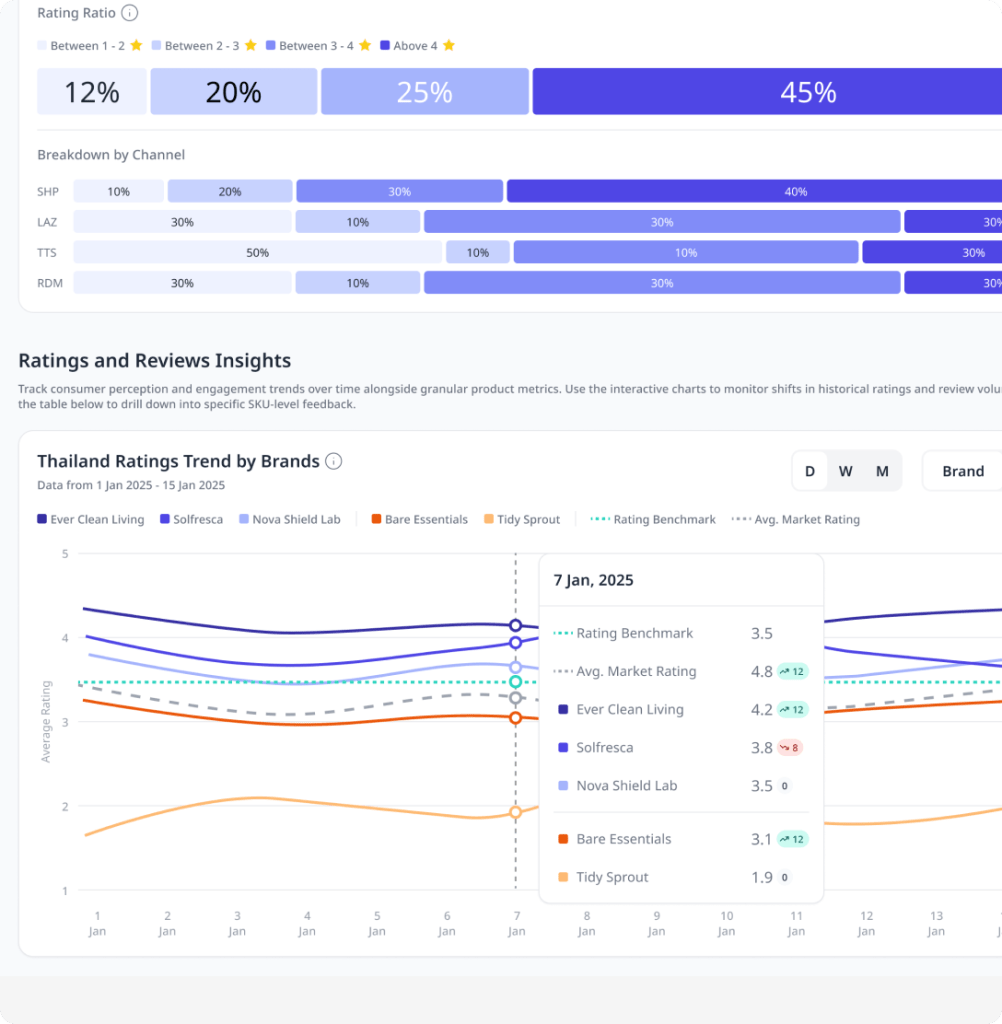Click the Ever Clean Living trend badge in tooltip
This screenshot has width=1002, height=1024.
point(792,709)
